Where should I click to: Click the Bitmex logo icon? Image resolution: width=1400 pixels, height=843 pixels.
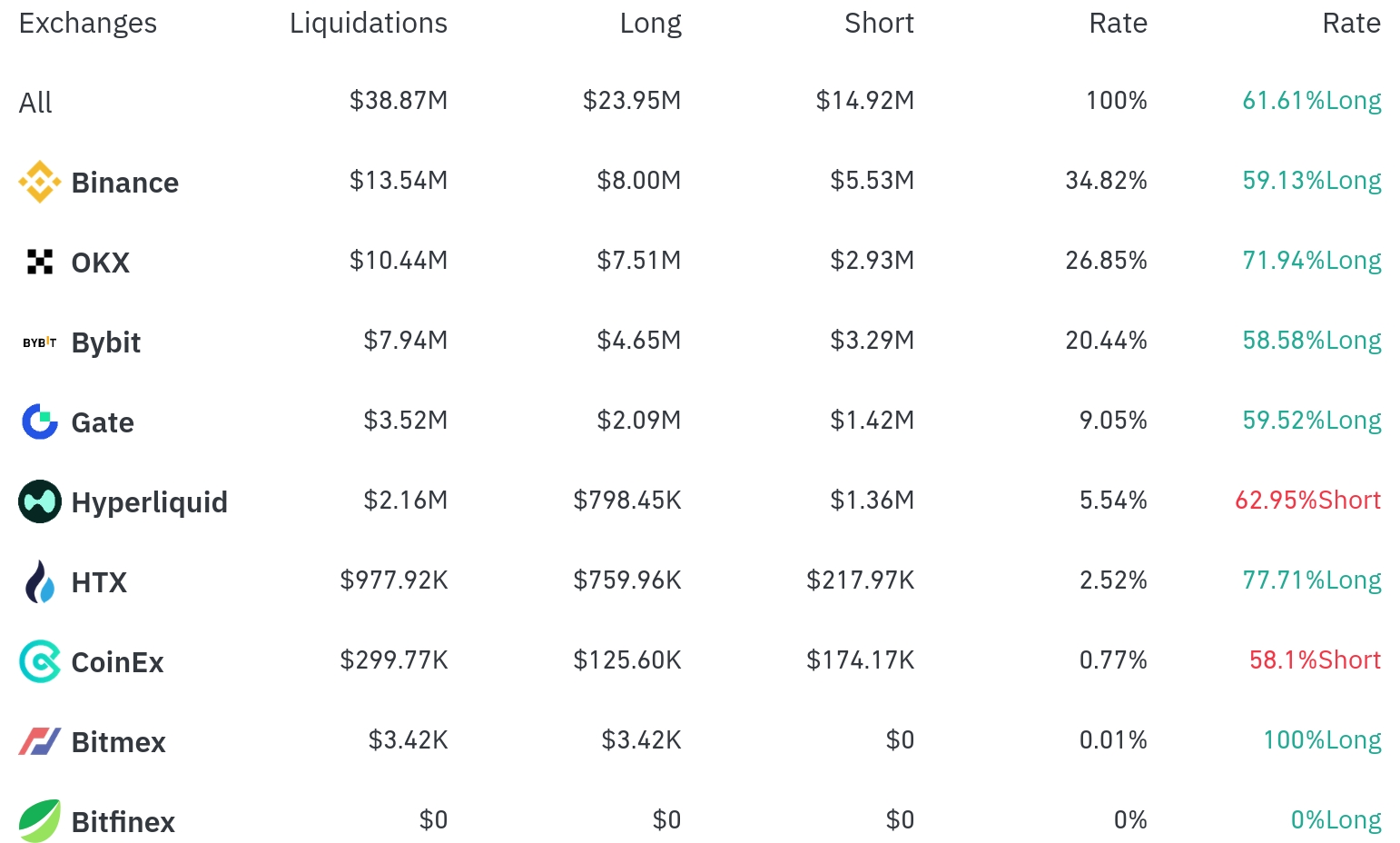click(x=40, y=741)
